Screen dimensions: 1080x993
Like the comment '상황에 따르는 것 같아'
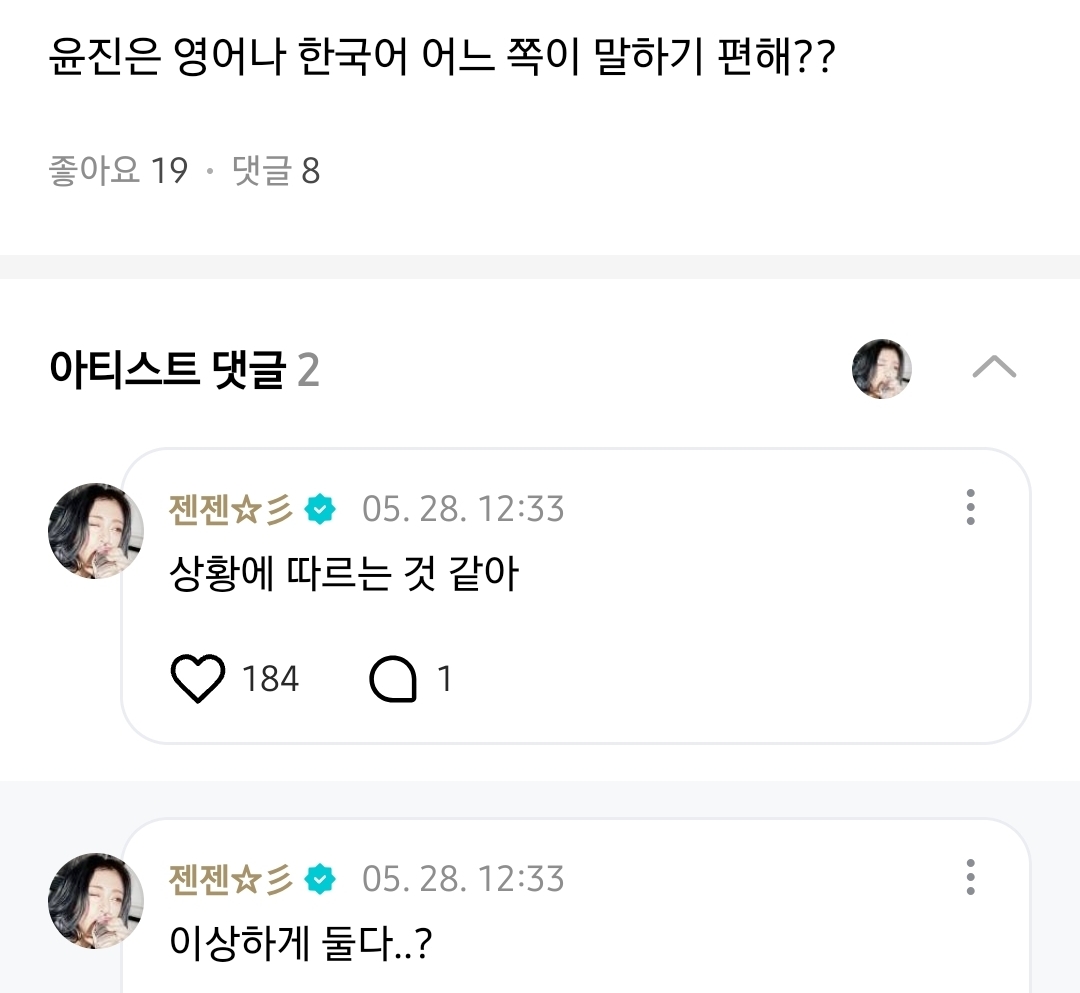pyautogui.click(x=198, y=680)
